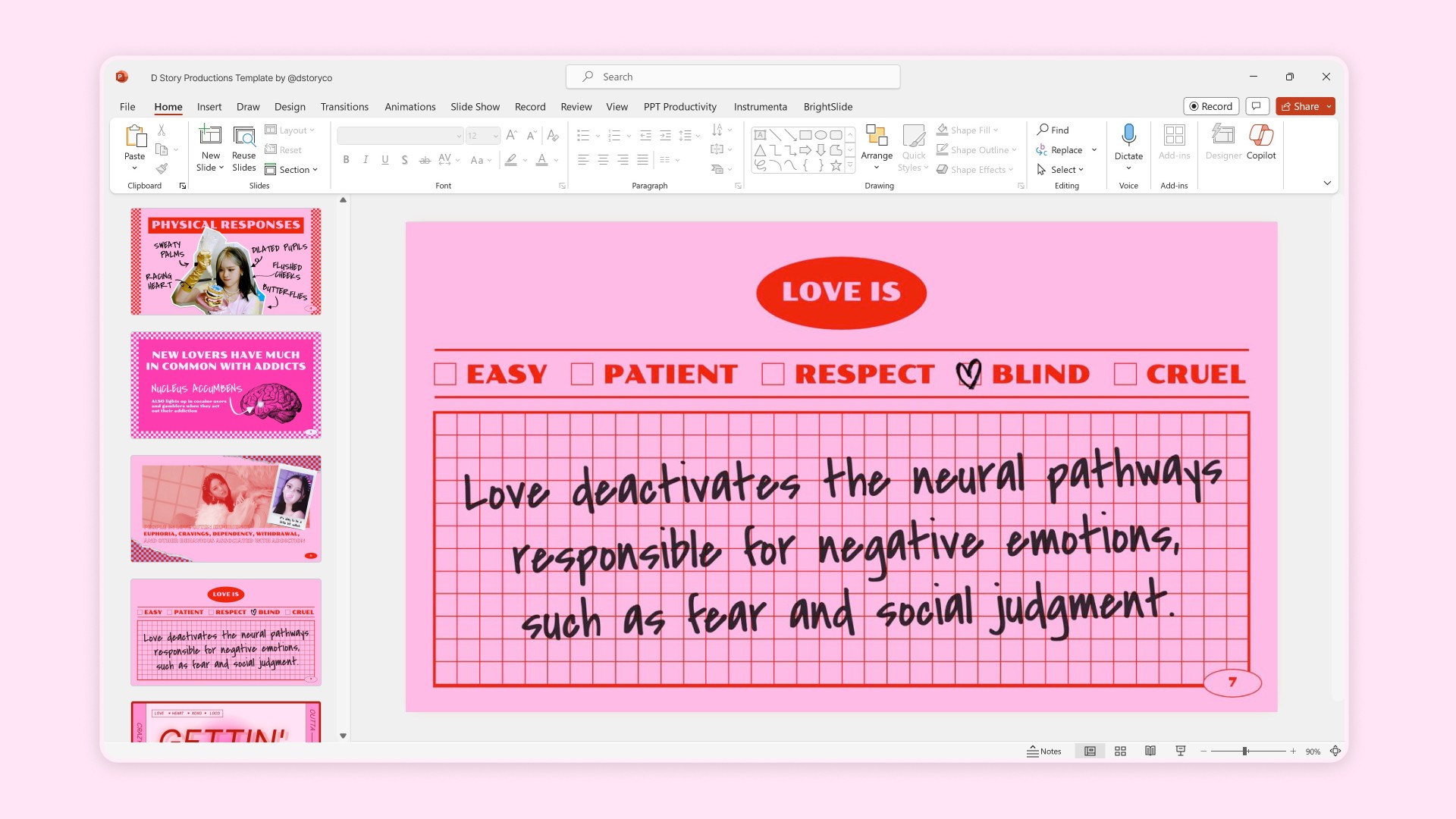Open the Slide Show tab
The height and width of the screenshot is (819, 1456).
coord(475,107)
